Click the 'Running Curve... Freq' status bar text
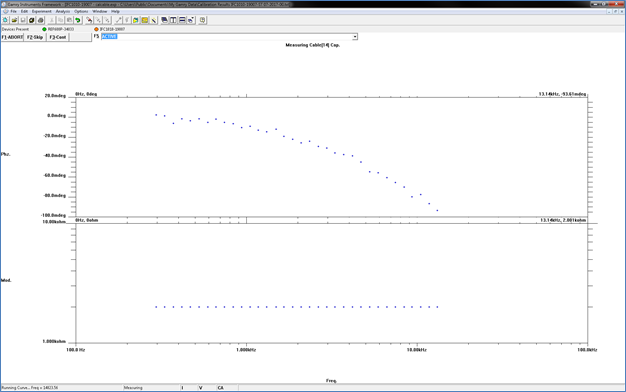 pos(30,388)
